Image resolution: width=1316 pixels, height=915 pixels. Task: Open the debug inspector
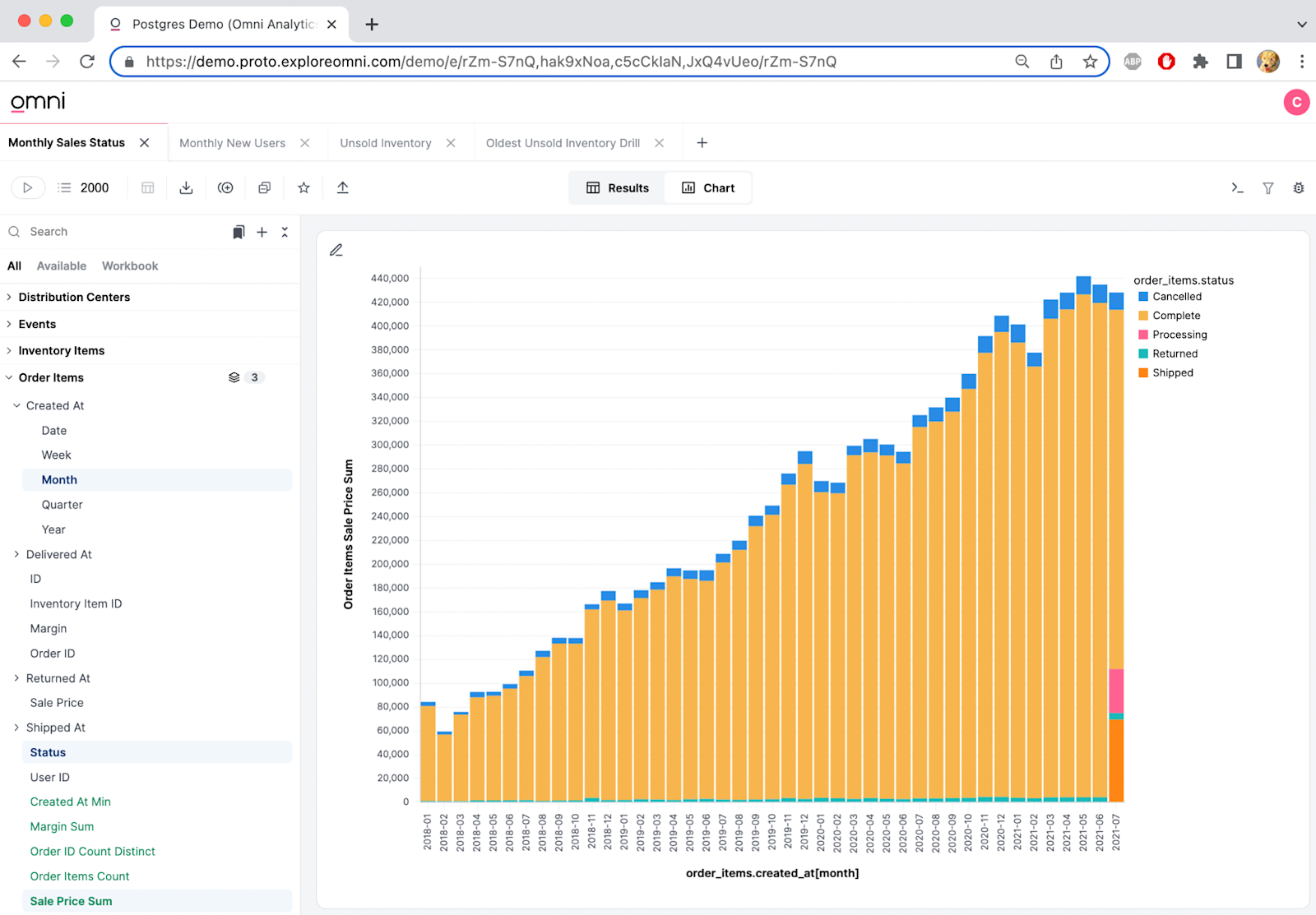[1298, 187]
